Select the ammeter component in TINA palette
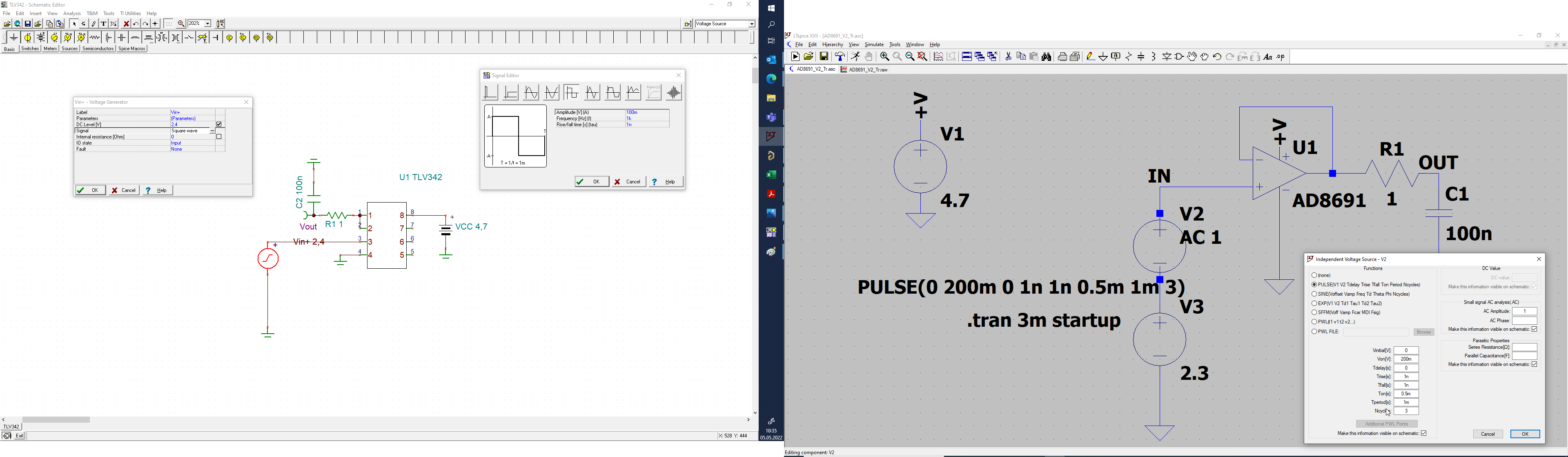Viewport: 1568px width, 457px height. click(81, 38)
